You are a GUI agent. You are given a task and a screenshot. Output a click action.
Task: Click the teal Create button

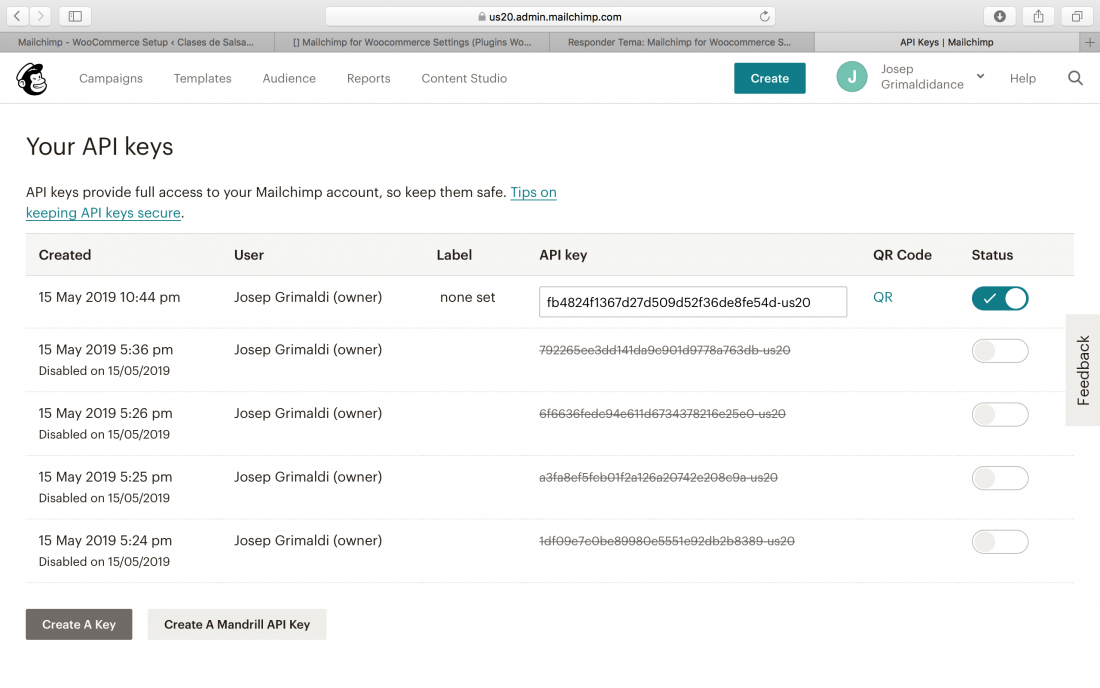770,78
